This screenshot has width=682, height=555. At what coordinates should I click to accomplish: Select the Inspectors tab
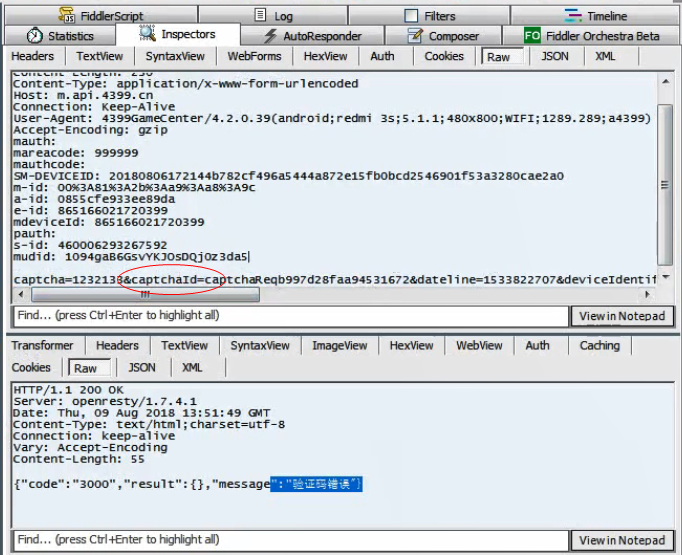click(177, 34)
